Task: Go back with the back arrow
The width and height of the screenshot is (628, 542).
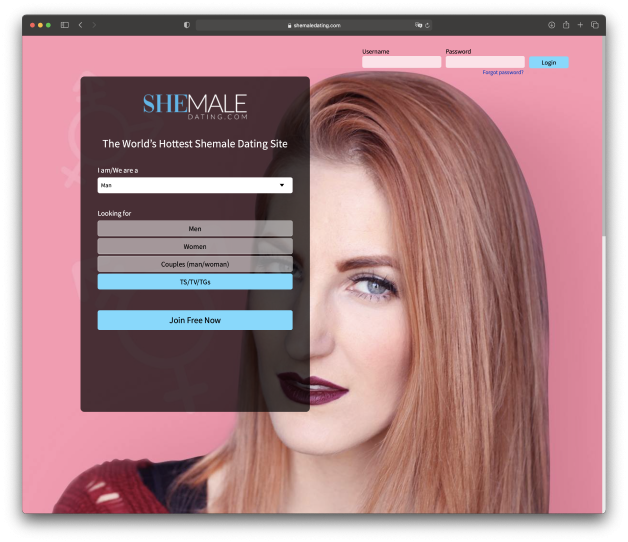Action: (81, 25)
